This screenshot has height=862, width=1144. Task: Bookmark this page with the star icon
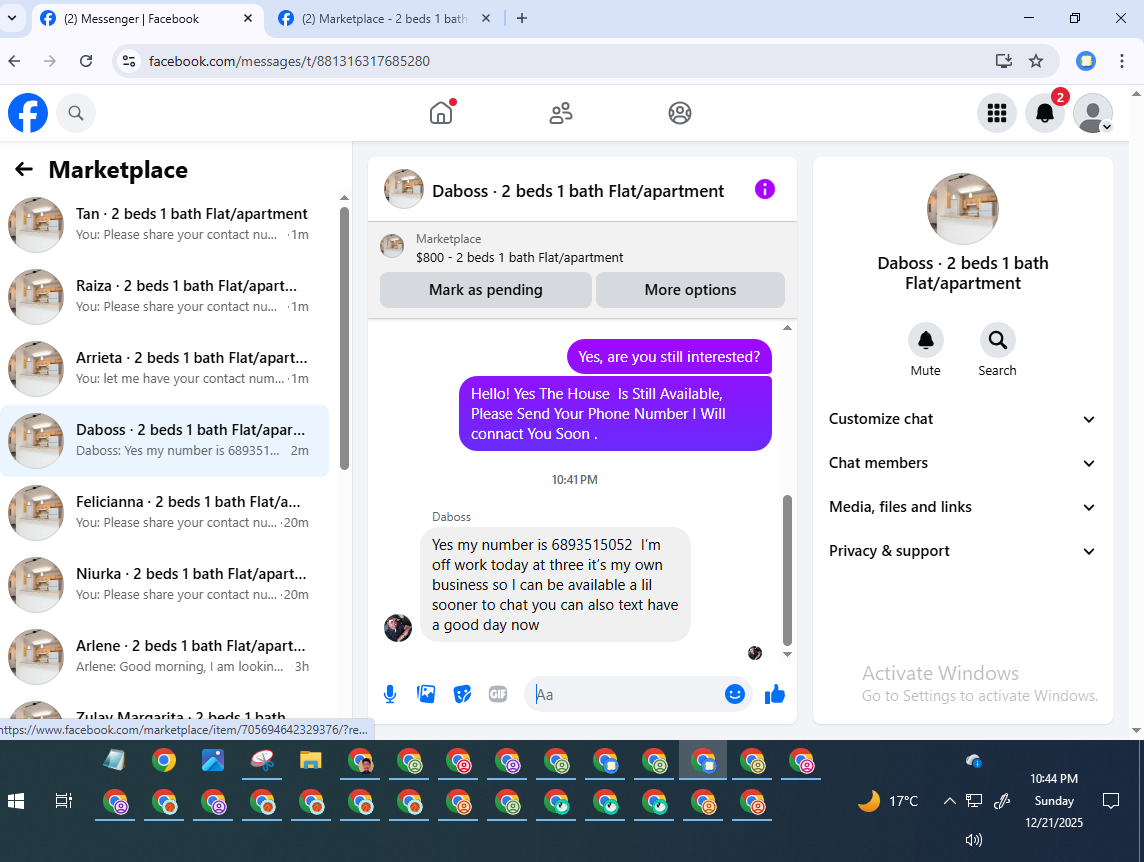[x=1036, y=61]
